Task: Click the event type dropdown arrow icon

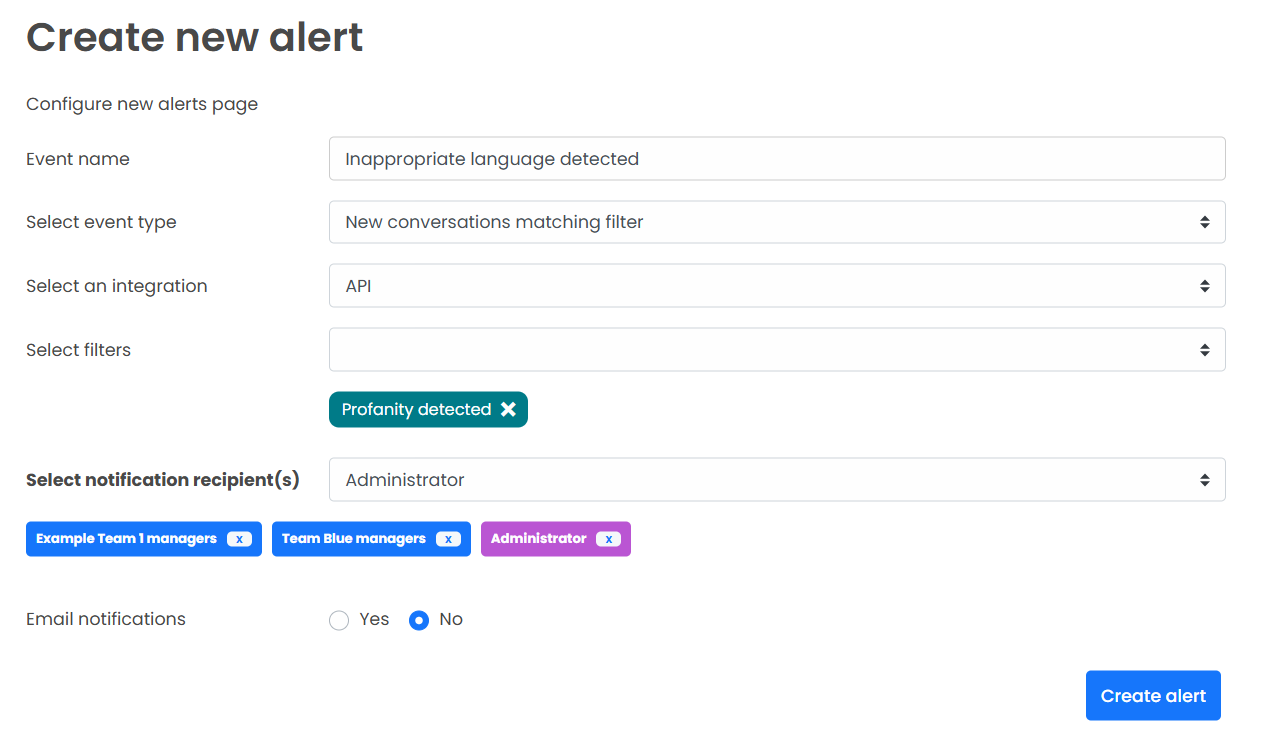Action: [1205, 222]
